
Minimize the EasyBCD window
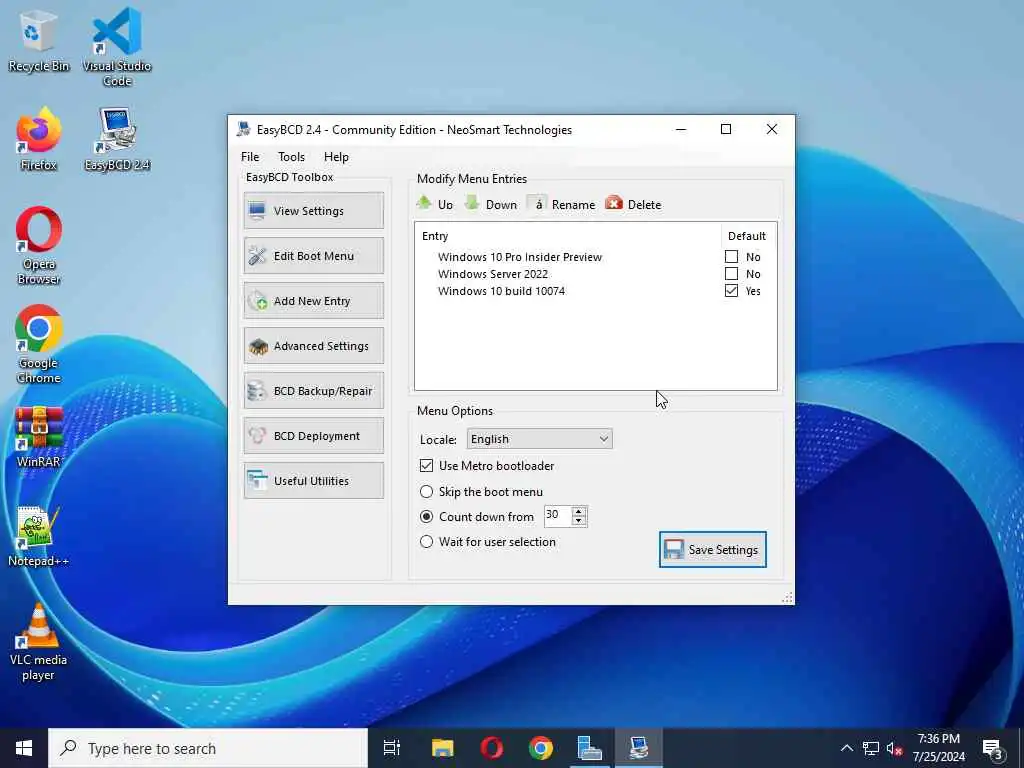point(680,129)
